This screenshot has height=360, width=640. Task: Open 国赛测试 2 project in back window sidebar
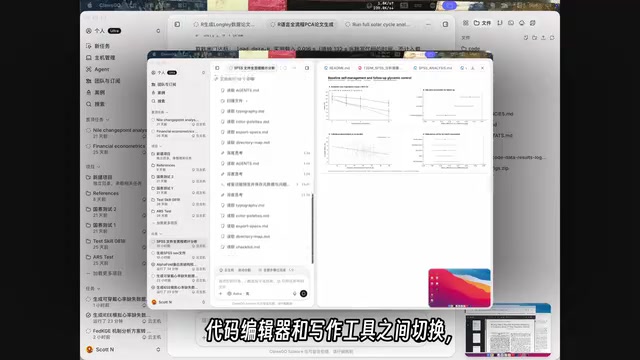tap(116, 212)
